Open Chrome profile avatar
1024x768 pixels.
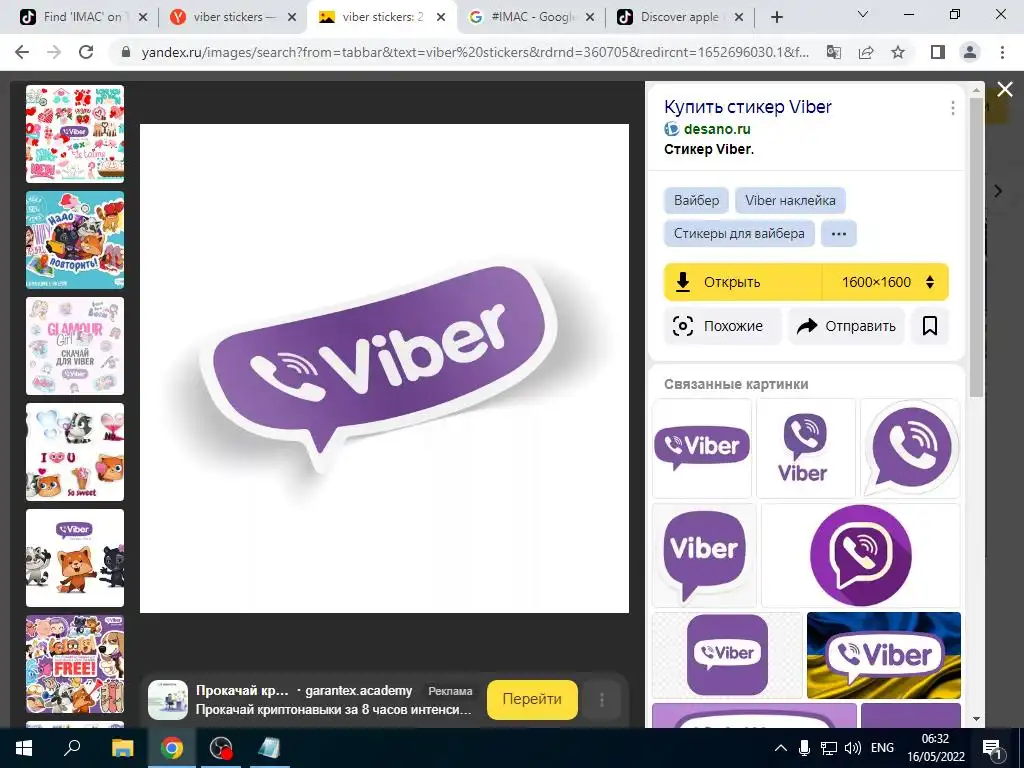coord(970,52)
